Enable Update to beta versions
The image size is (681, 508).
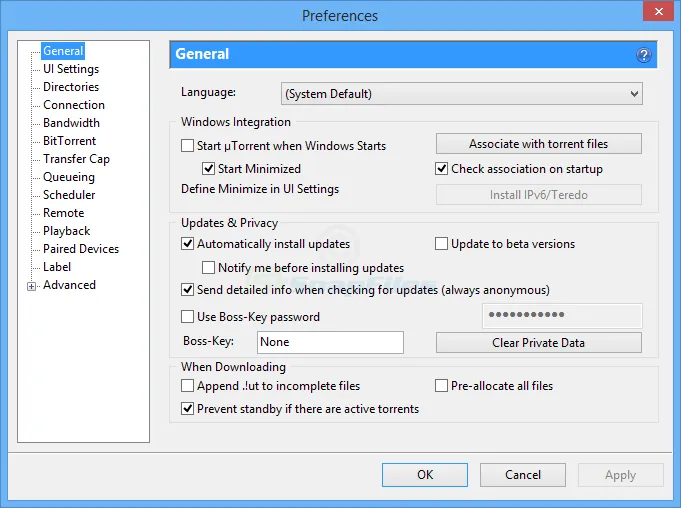coord(441,244)
